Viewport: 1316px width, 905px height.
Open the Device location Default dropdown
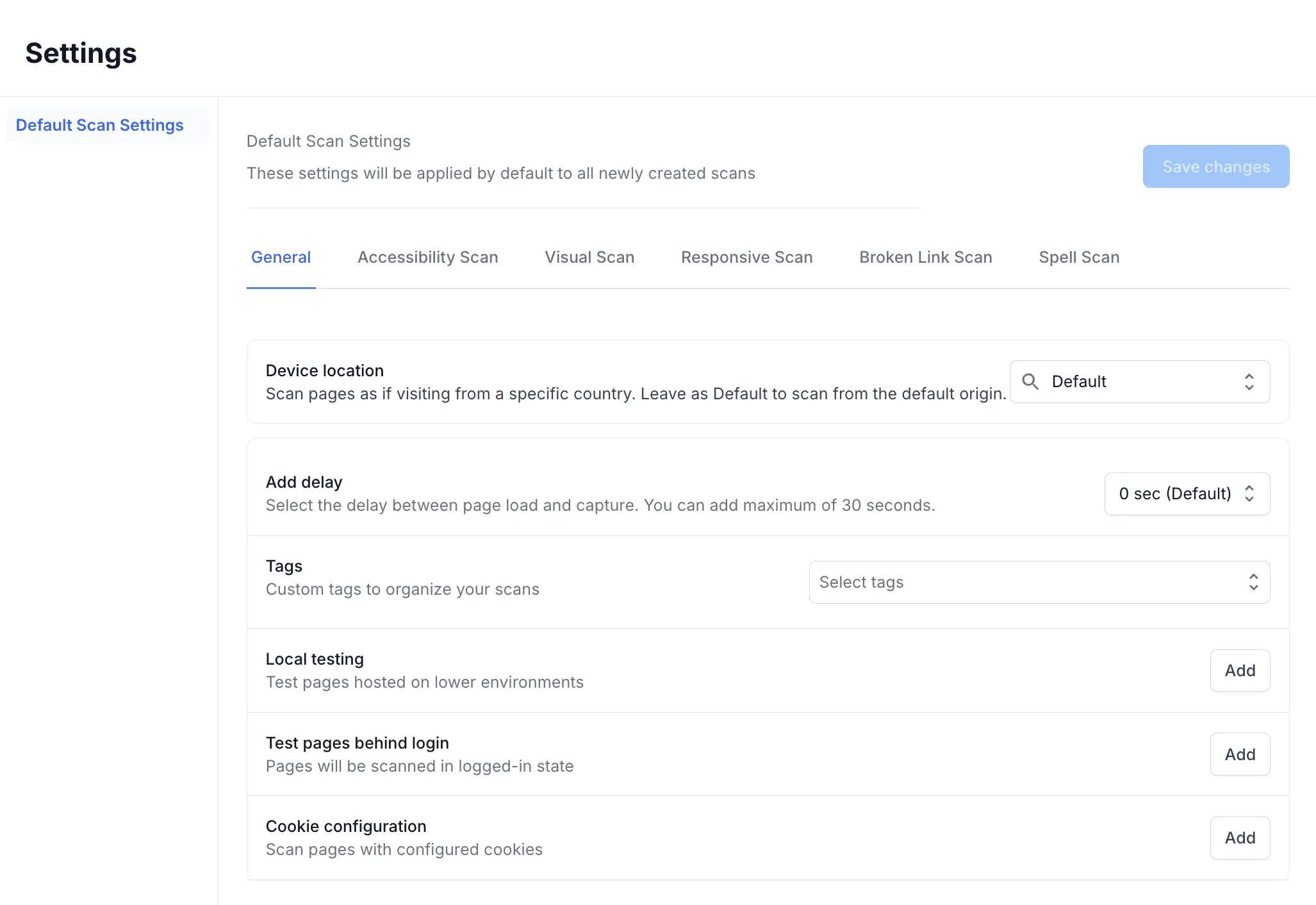[1140, 381]
